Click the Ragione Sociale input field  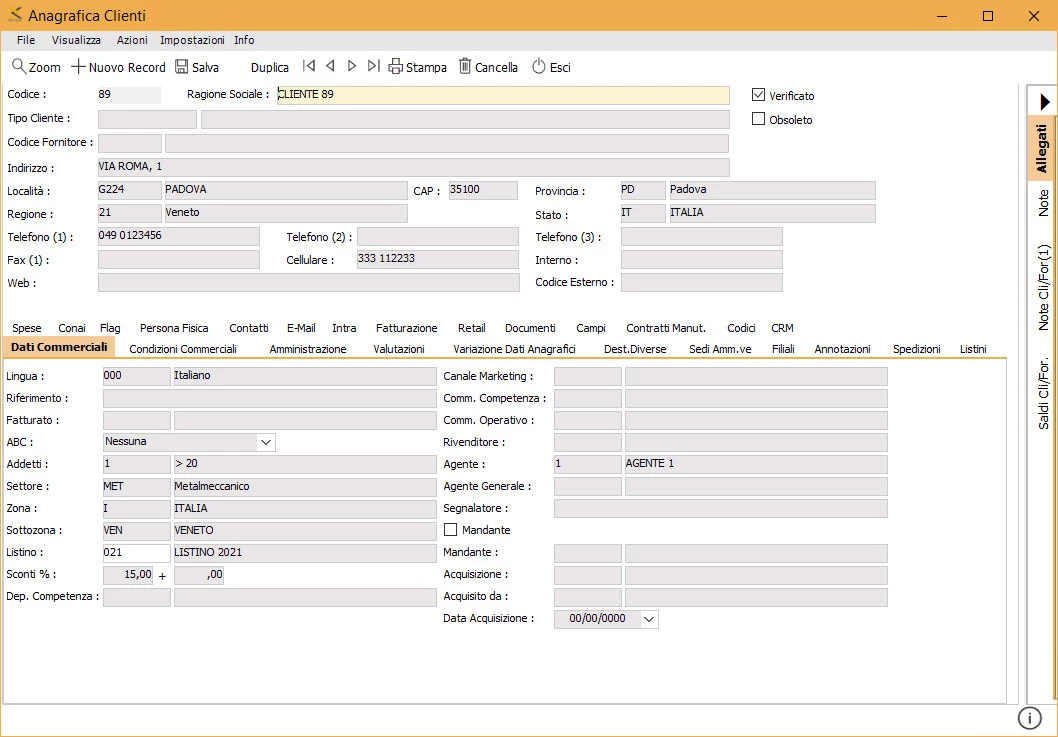pos(503,95)
